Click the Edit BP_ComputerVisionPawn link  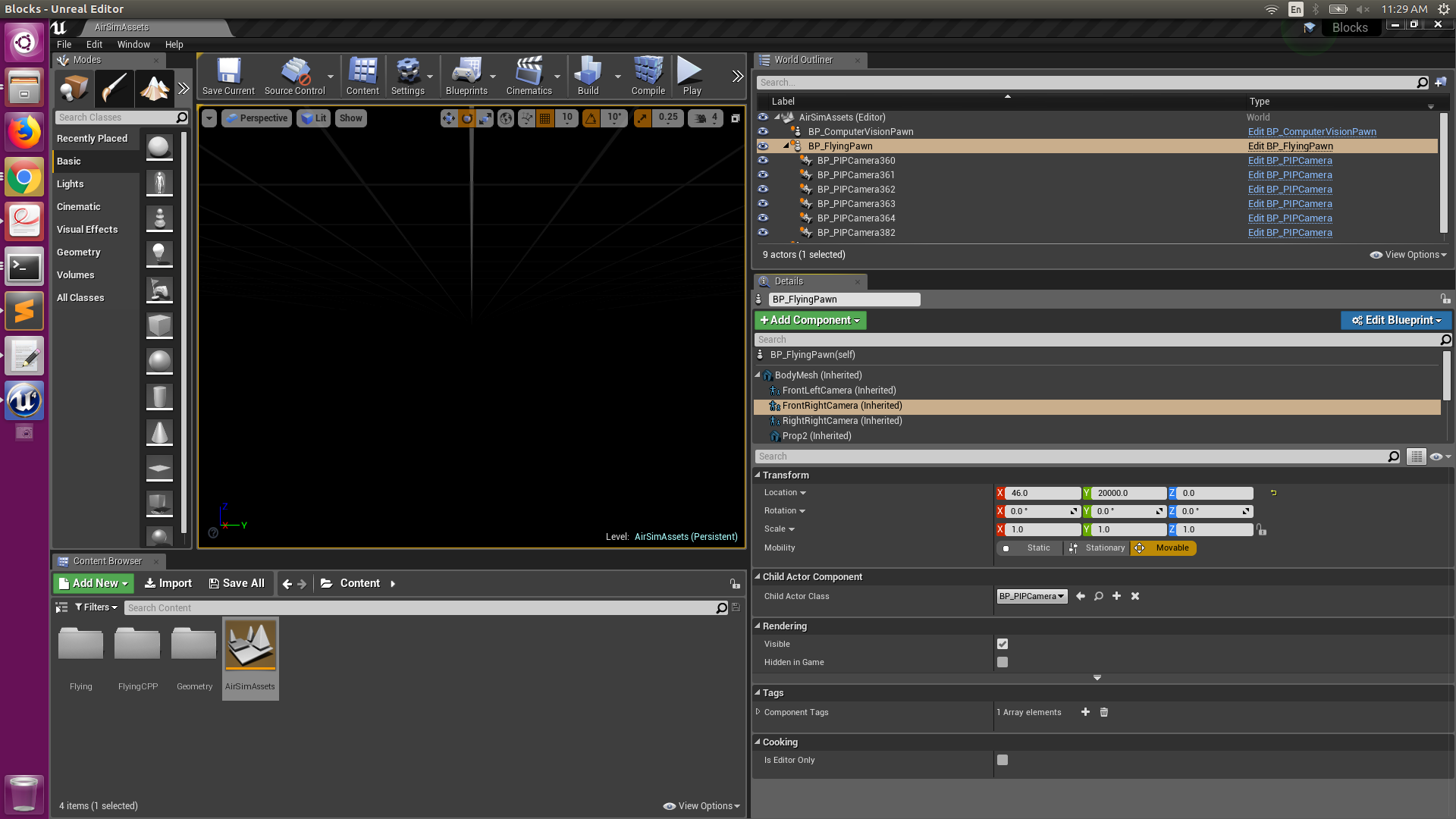pyautogui.click(x=1311, y=132)
